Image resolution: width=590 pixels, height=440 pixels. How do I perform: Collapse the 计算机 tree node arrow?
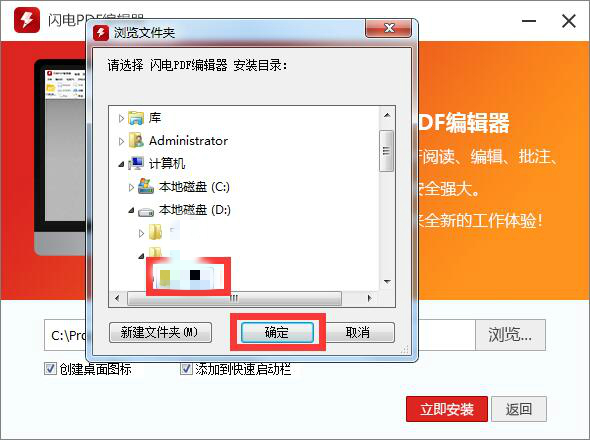click(x=121, y=164)
